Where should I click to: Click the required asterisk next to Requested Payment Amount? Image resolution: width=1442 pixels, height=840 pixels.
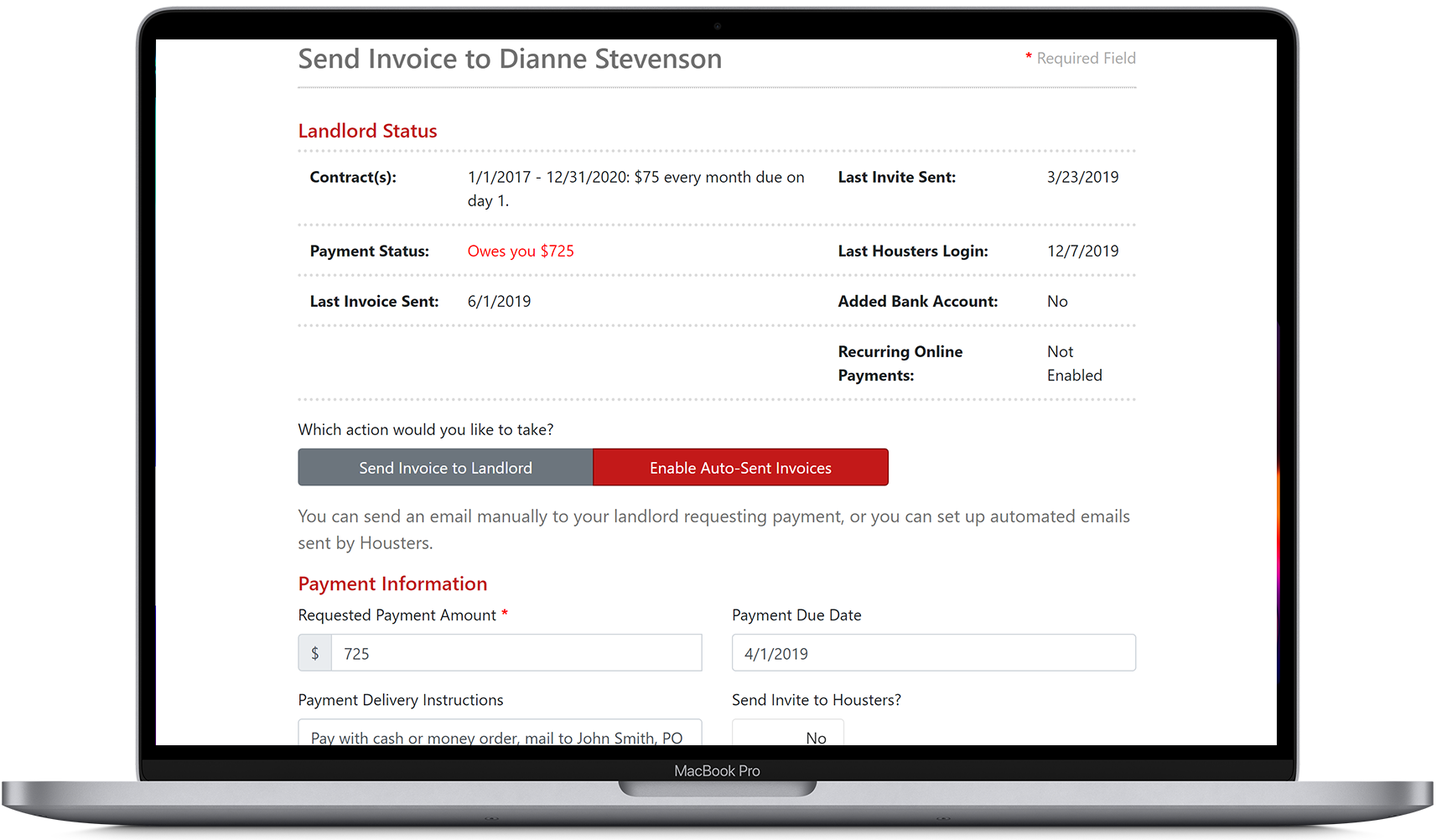tap(505, 614)
